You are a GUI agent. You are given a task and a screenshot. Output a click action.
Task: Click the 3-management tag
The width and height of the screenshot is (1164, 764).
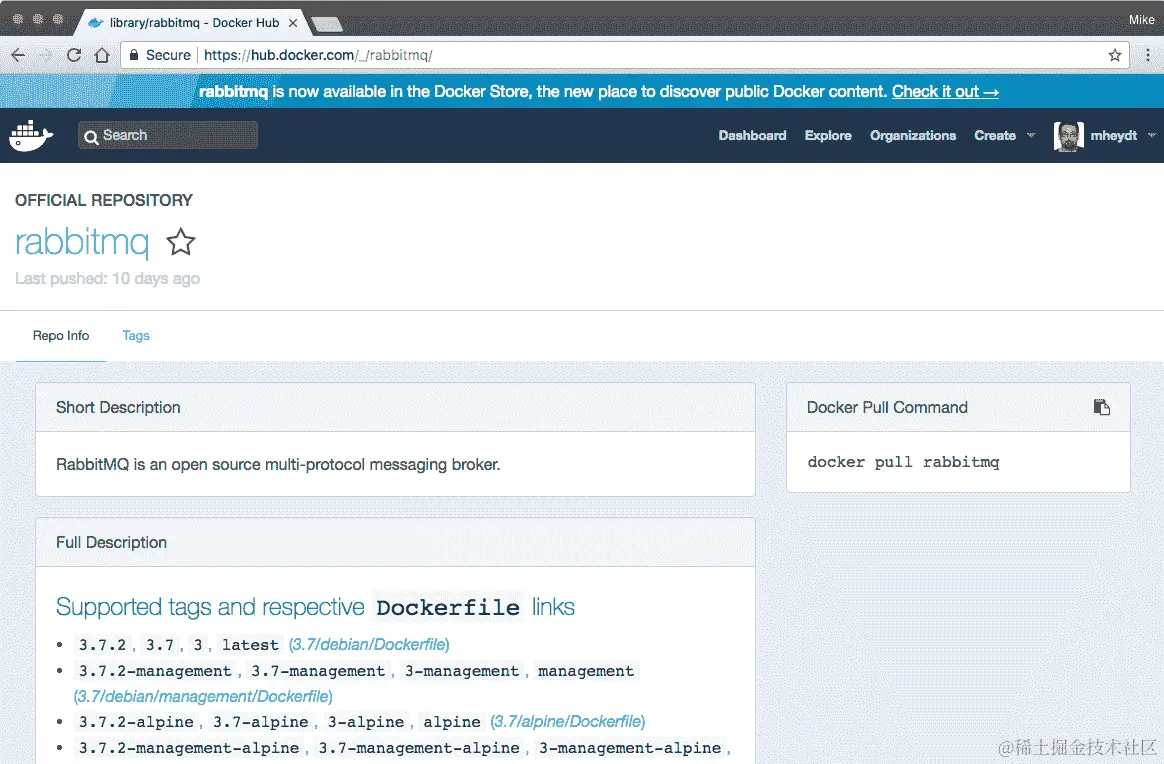point(462,671)
